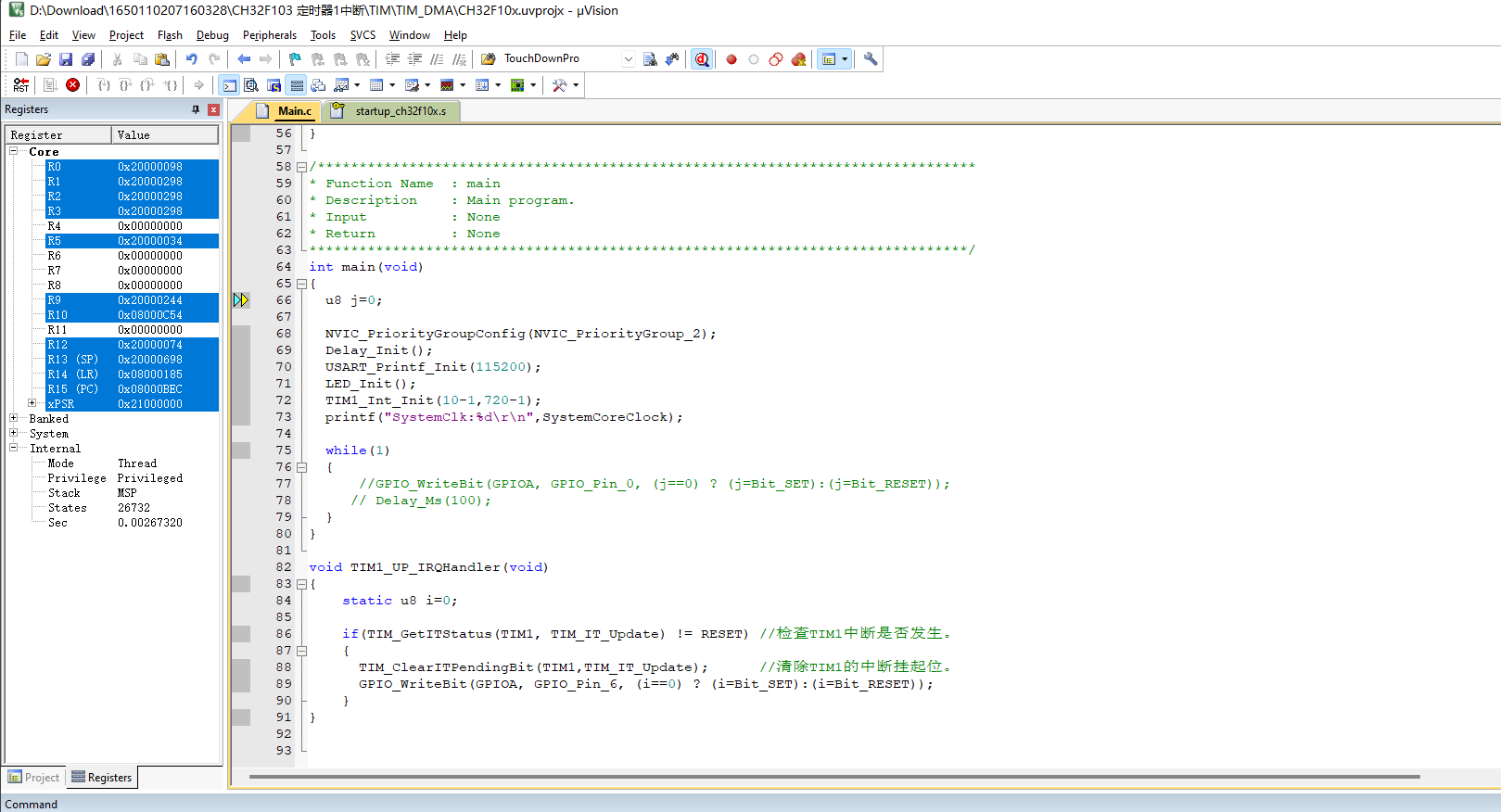Collapse the while loop fold marker
Screen dimensions: 1501x812
(x=301, y=467)
